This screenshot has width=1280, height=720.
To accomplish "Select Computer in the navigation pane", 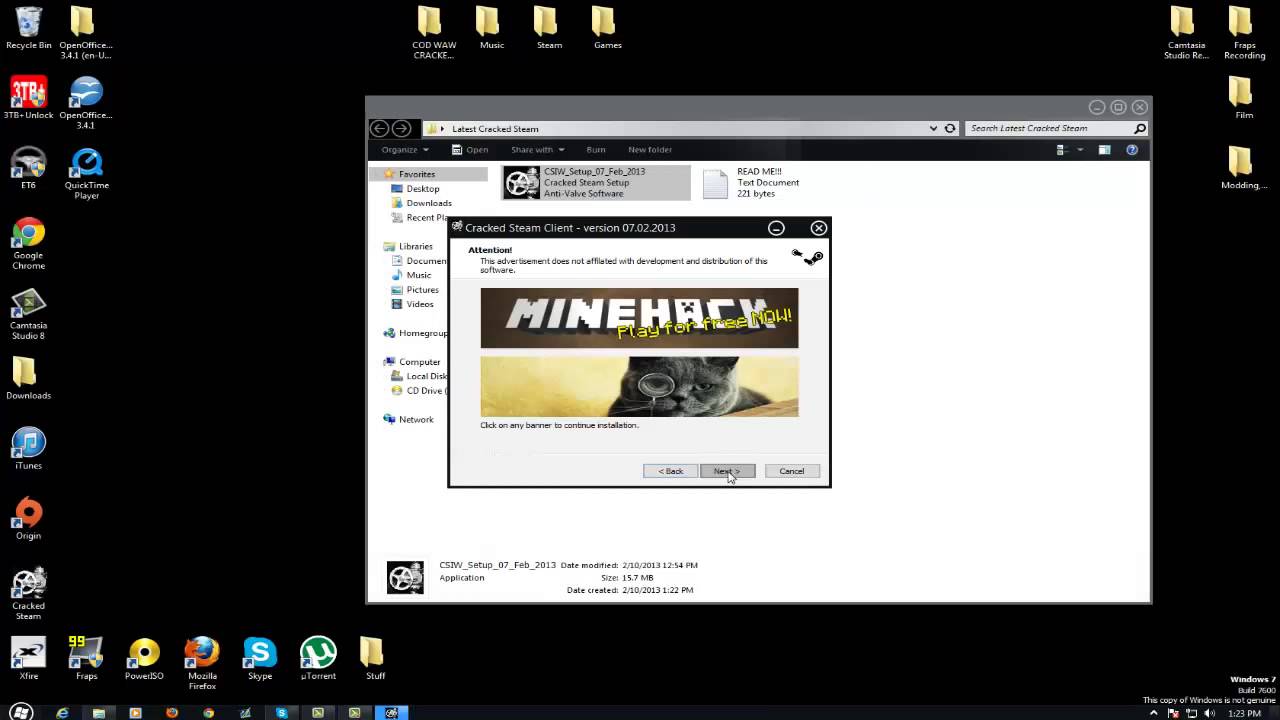I will pyautogui.click(x=419, y=362).
